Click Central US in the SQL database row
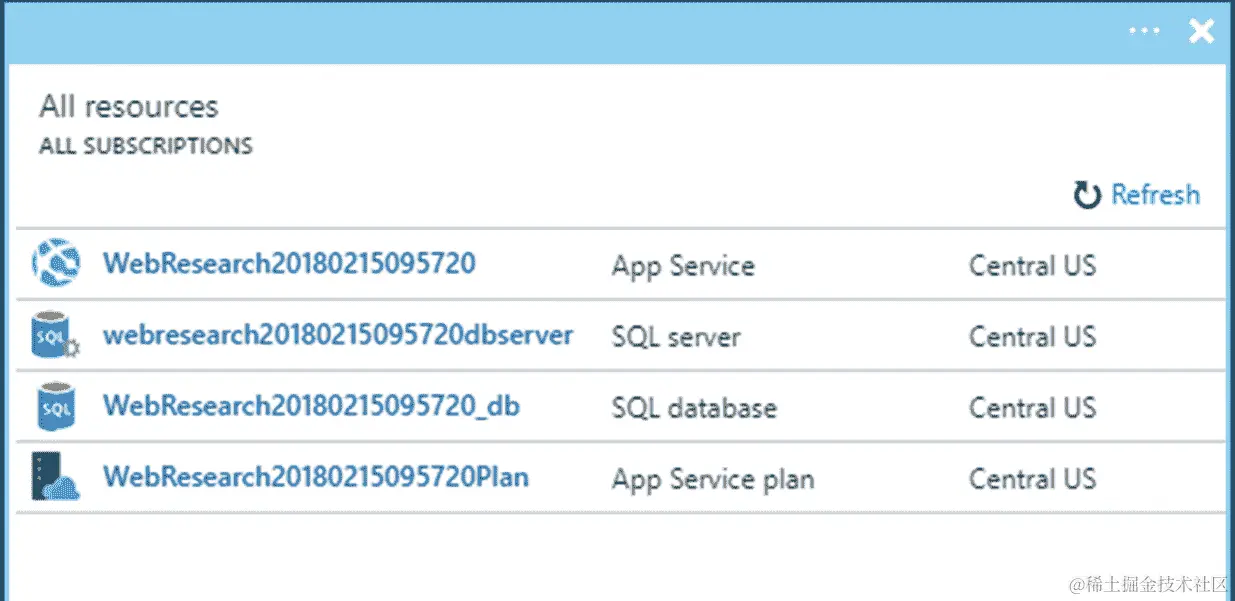This screenshot has height=601, width=1235. [x=1032, y=407]
